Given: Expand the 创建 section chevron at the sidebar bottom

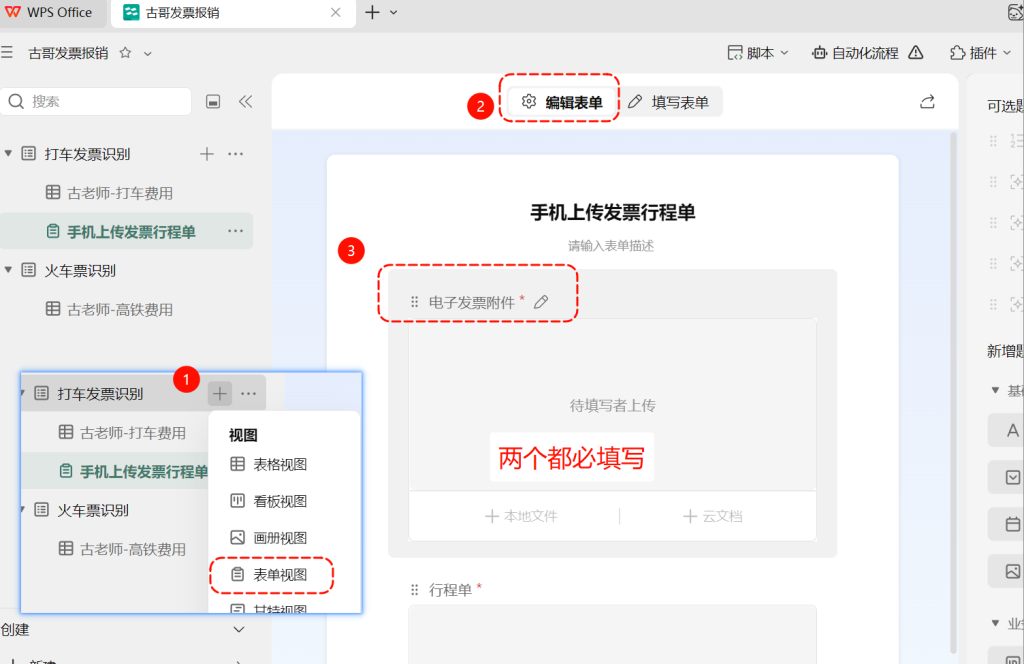Looking at the screenshot, I should (239, 629).
